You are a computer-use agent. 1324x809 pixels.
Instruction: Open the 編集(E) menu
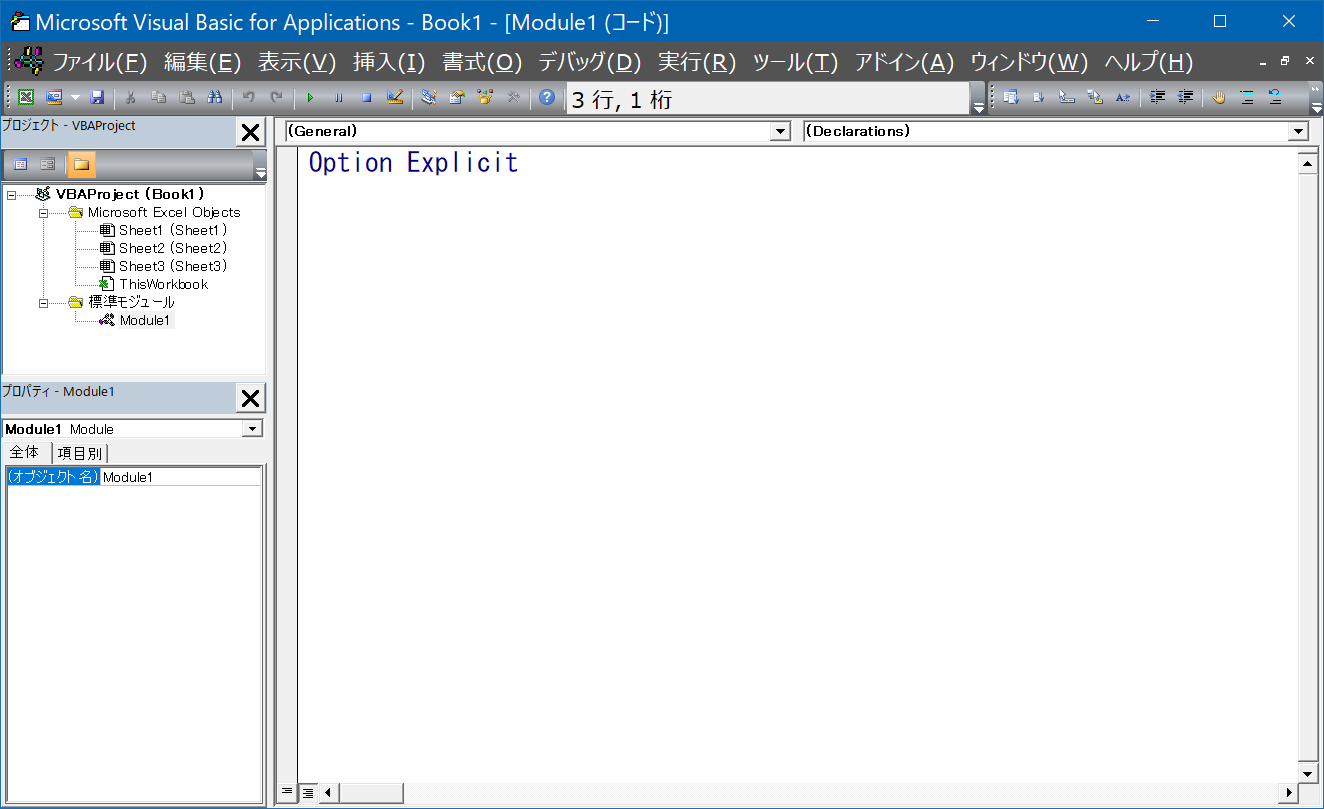point(202,62)
